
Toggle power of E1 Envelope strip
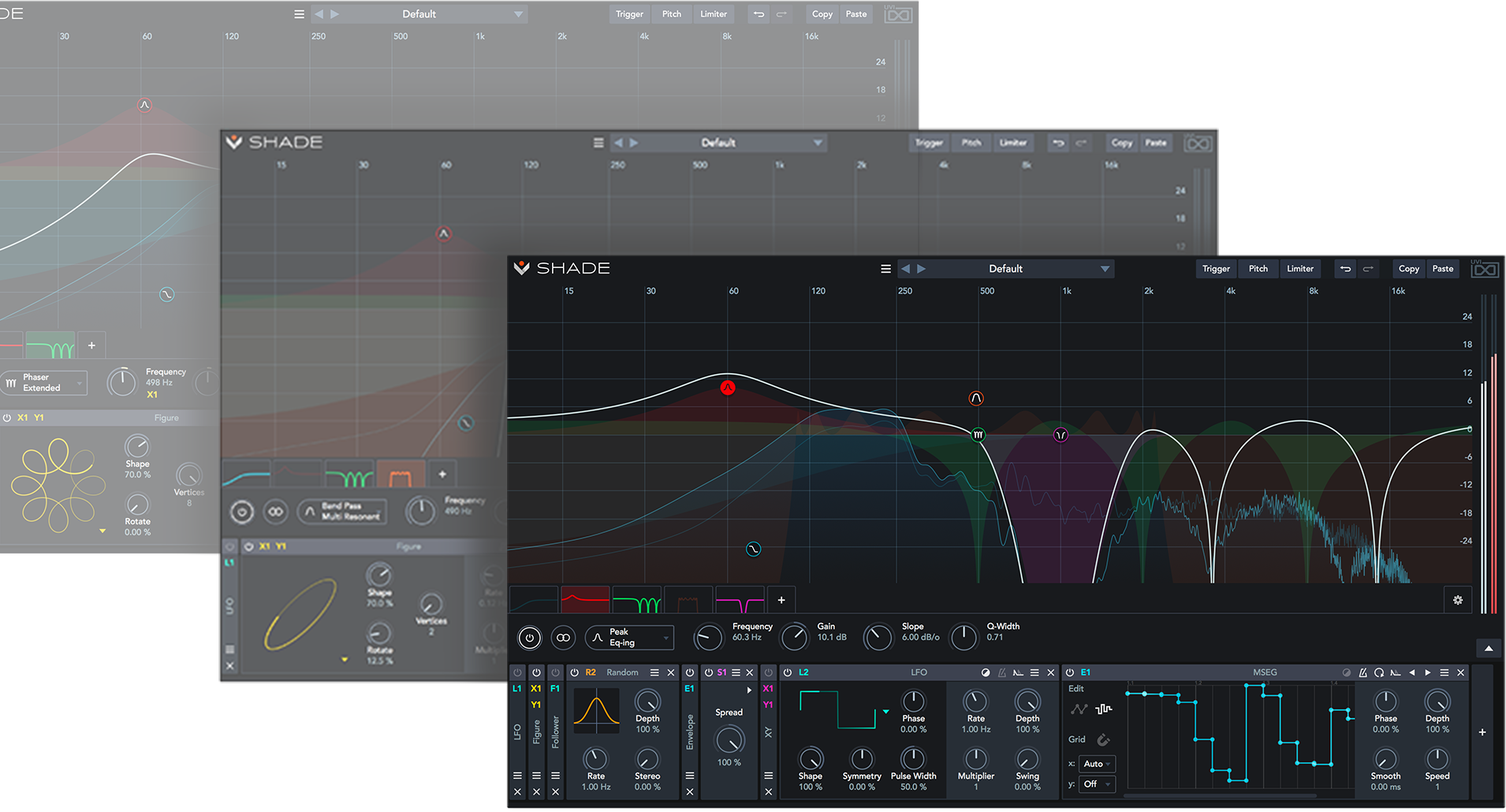click(690, 672)
